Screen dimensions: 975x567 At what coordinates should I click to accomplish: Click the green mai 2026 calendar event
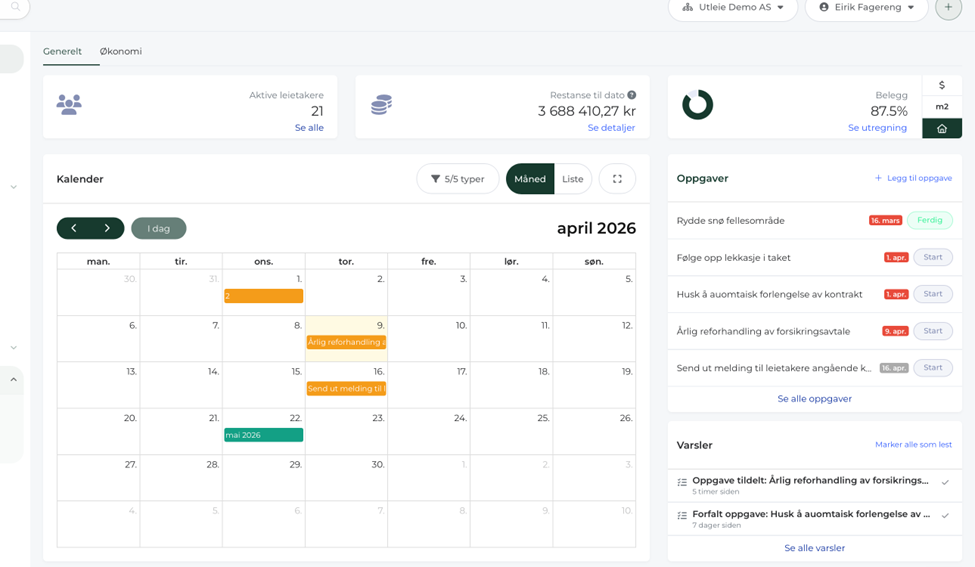(x=263, y=435)
